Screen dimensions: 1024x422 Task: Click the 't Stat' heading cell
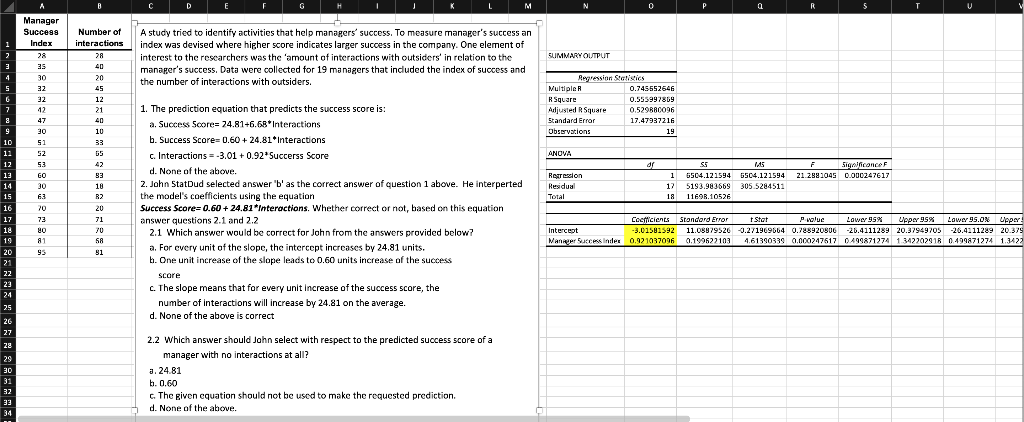(x=760, y=219)
